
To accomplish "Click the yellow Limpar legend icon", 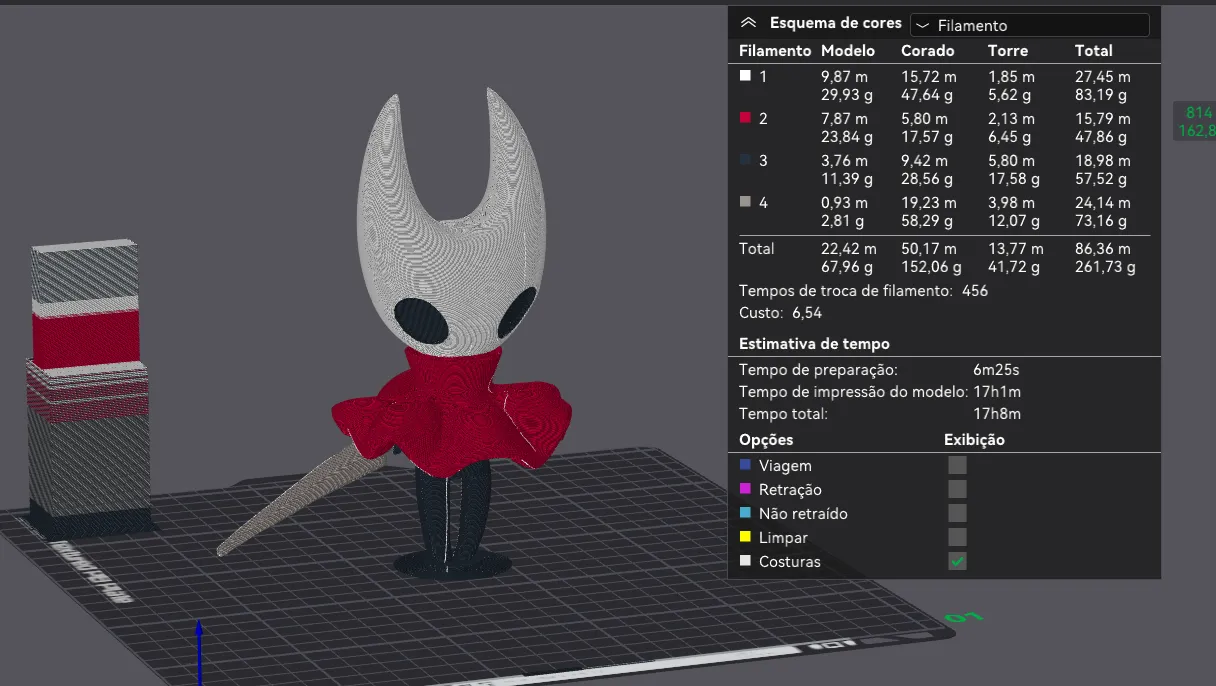I will coord(745,537).
